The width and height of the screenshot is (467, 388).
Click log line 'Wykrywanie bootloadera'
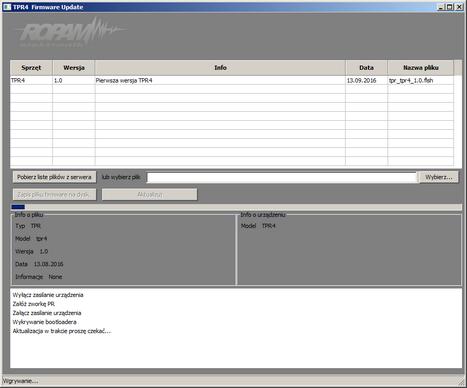click(x=45, y=322)
